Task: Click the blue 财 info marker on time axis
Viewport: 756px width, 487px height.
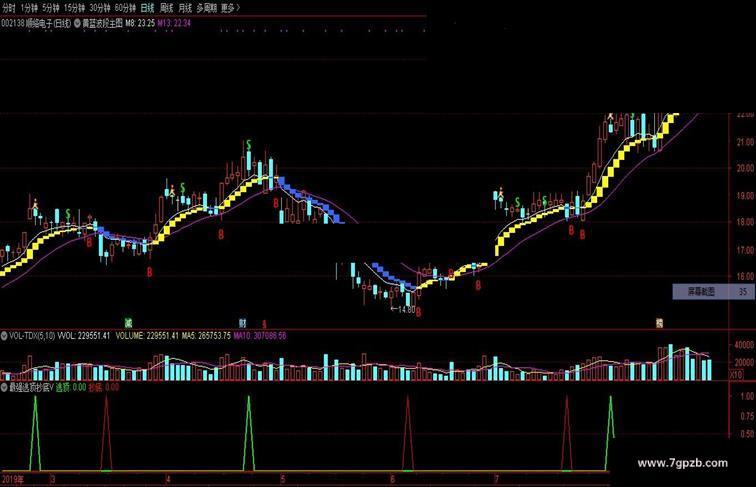Action: [x=243, y=323]
